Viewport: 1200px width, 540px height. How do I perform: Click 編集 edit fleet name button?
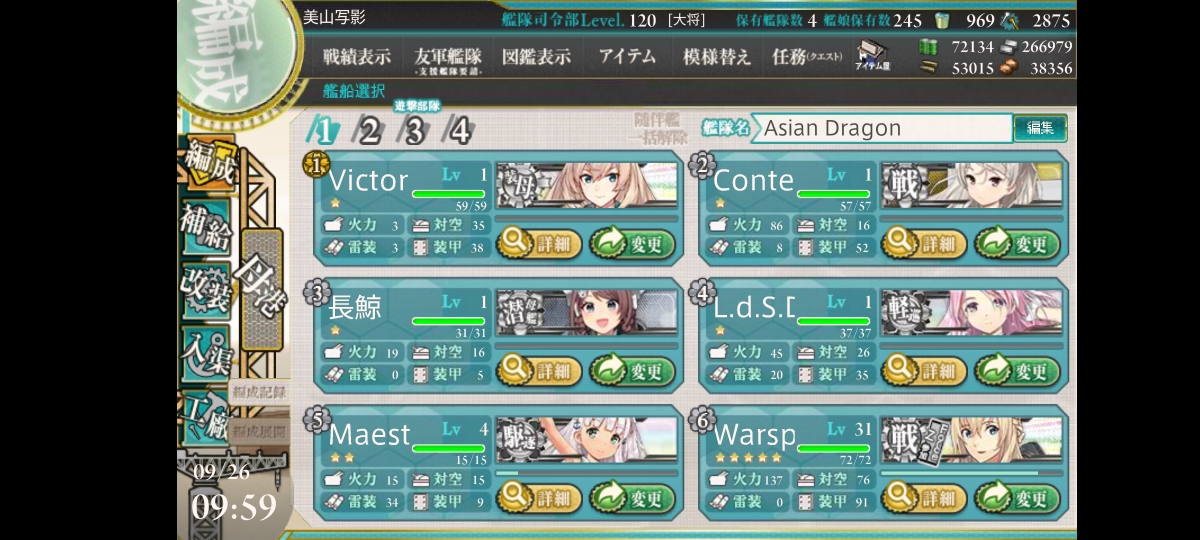[1040, 128]
